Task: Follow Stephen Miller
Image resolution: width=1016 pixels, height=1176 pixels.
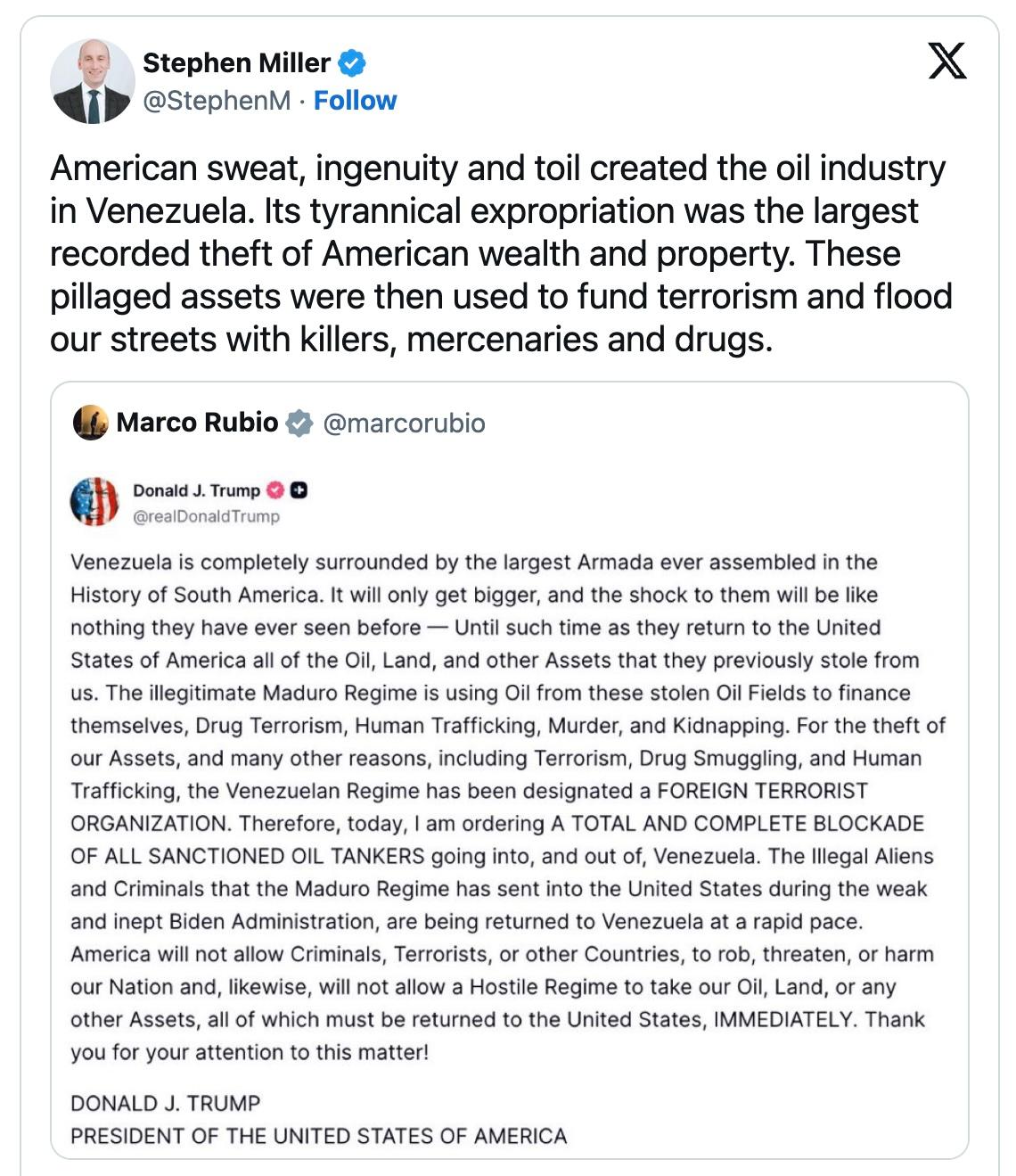Action: tap(355, 101)
